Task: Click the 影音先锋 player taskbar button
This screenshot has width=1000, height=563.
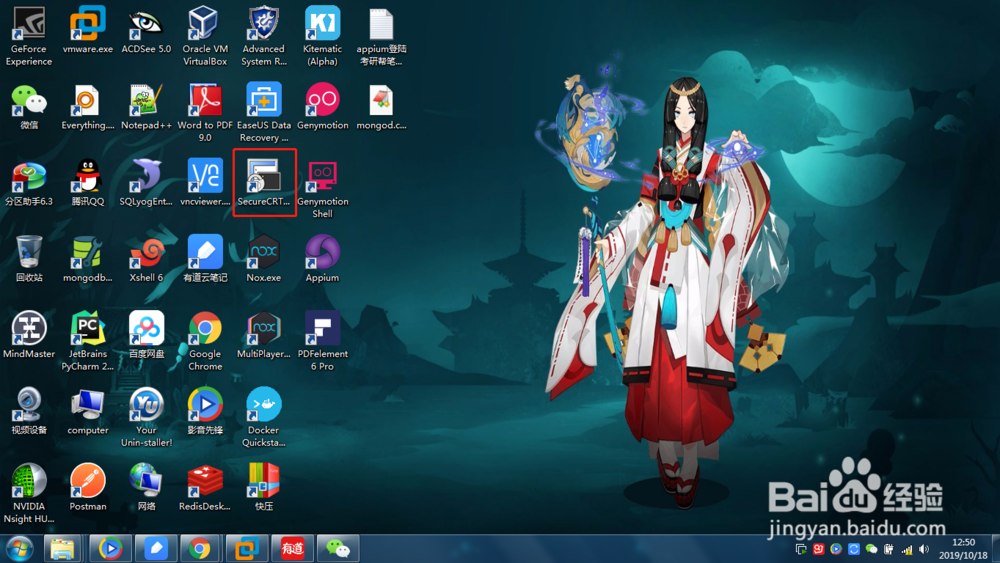Action: (110, 548)
